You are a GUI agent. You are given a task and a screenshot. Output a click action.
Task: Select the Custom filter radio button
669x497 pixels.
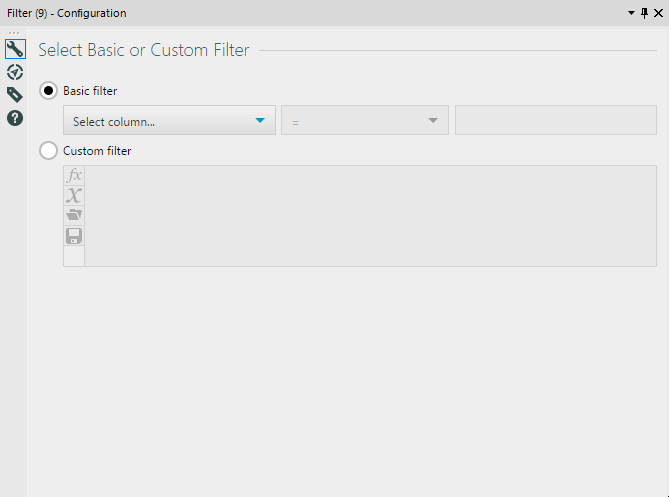point(48,151)
